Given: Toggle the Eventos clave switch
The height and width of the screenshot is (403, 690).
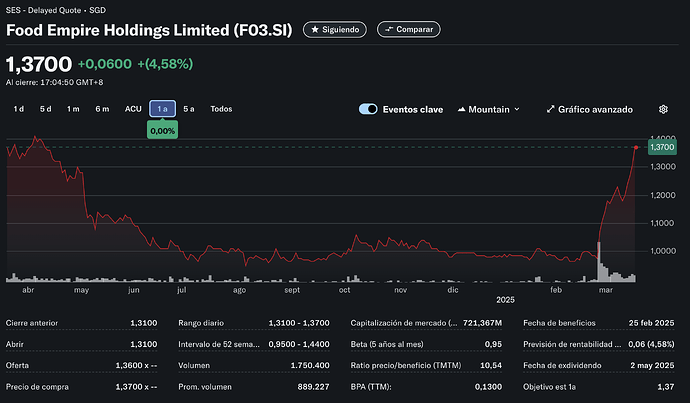Looking at the screenshot, I should [x=368, y=109].
